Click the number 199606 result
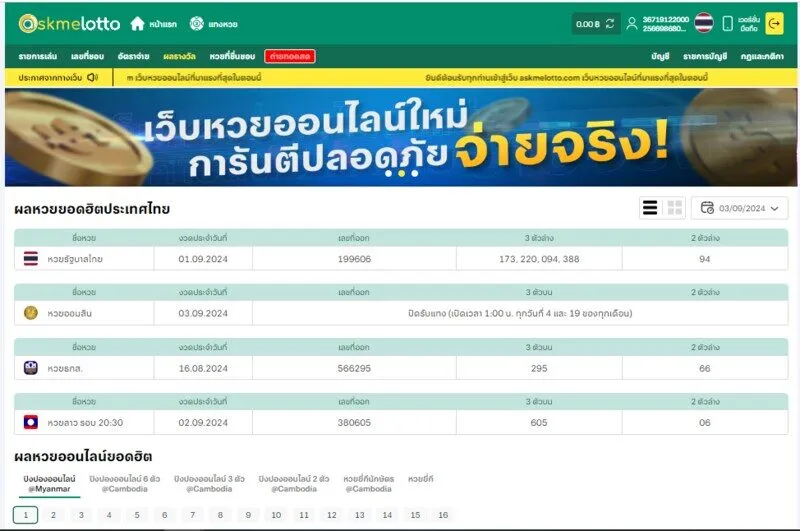 354,259
